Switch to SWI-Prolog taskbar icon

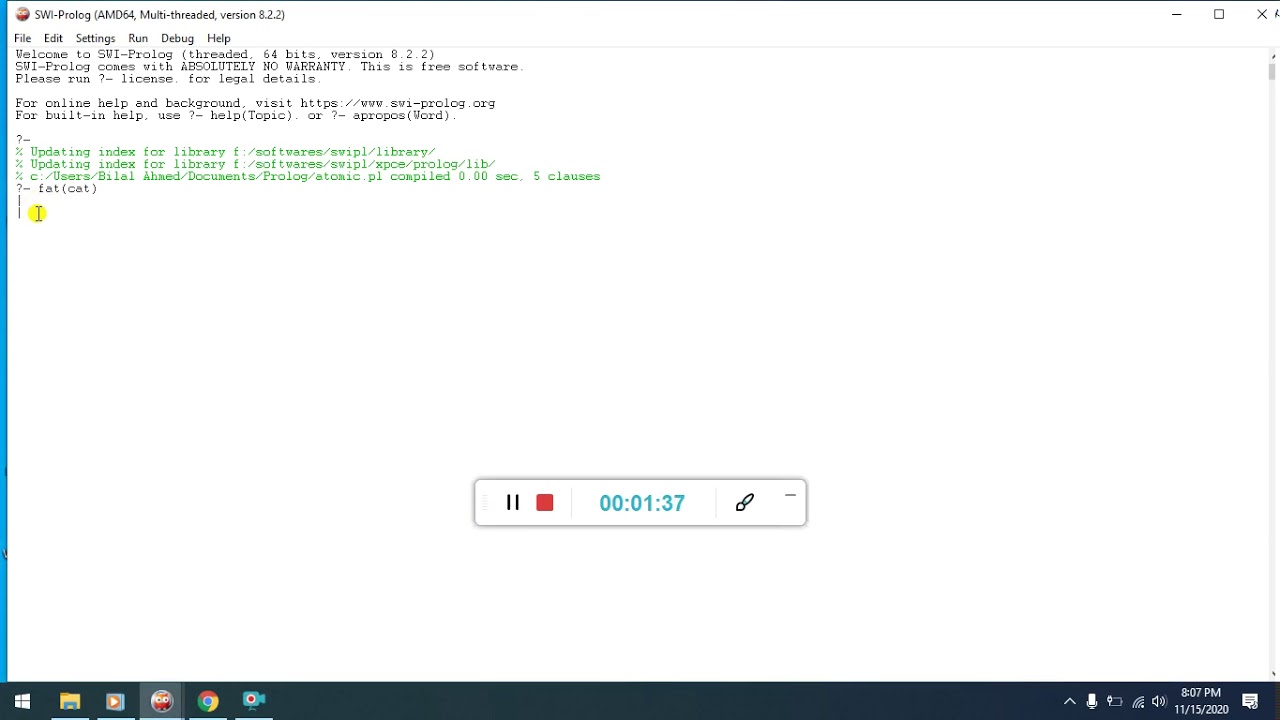point(161,701)
